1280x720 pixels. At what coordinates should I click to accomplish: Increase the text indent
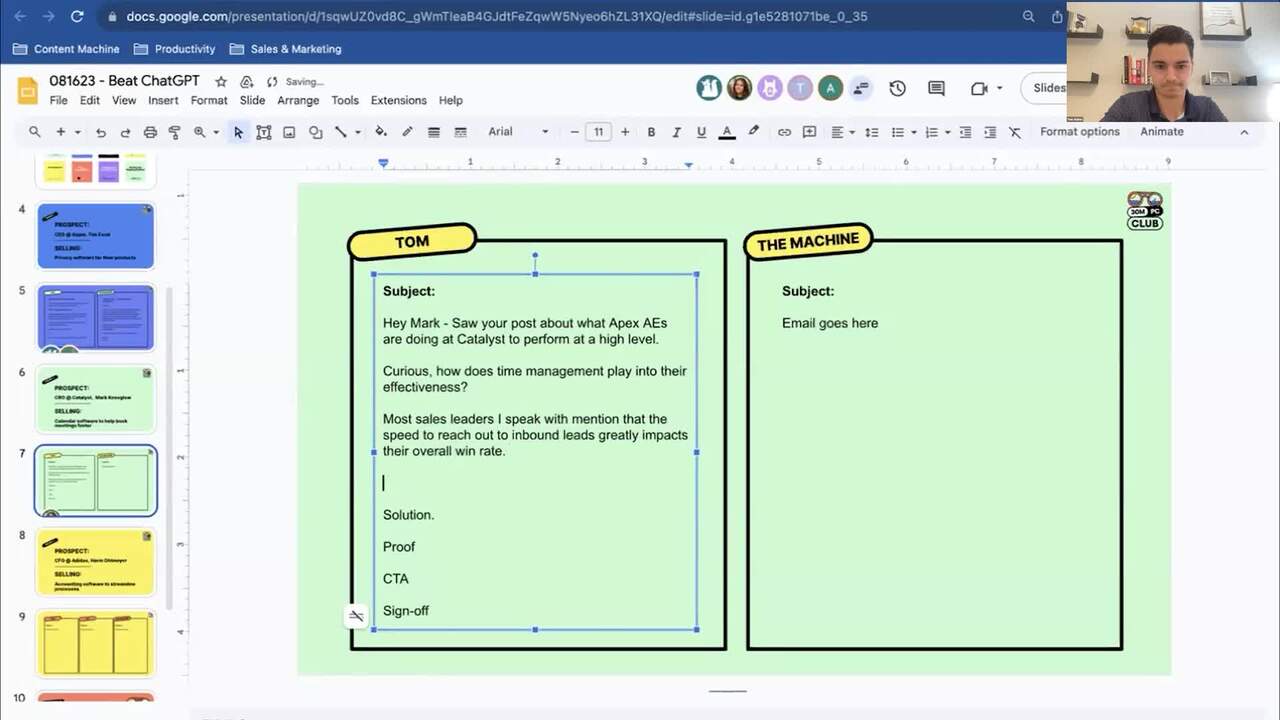click(990, 132)
